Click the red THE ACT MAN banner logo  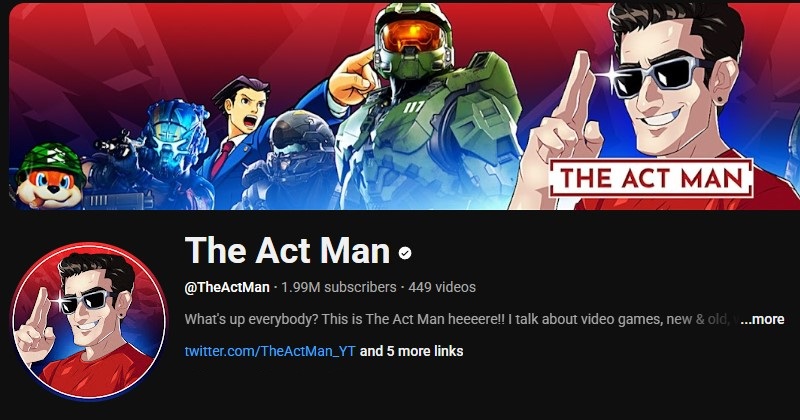[x=651, y=179]
